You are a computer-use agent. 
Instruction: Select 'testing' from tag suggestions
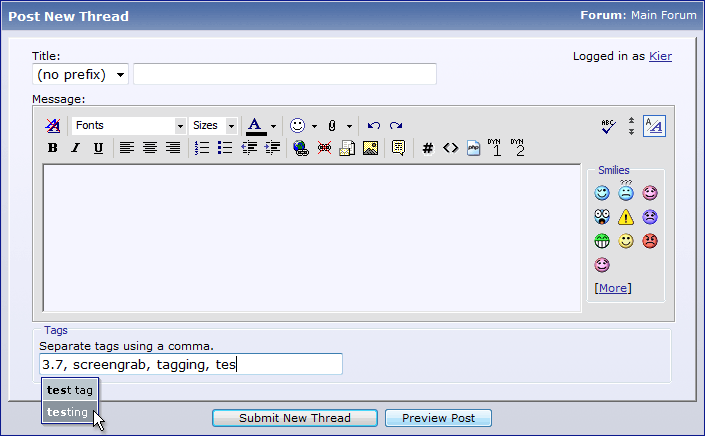click(x=68, y=412)
